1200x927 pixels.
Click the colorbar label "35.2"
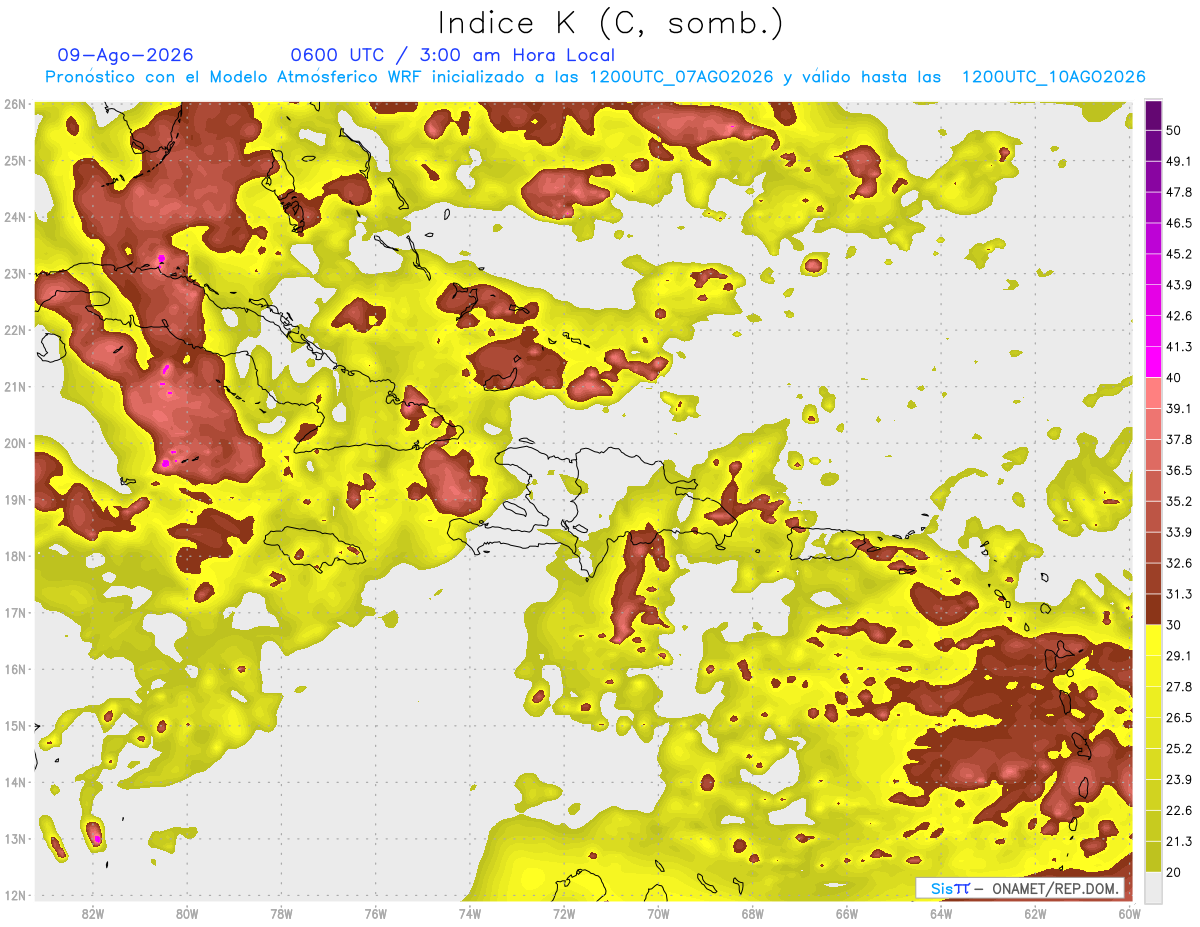click(1179, 501)
